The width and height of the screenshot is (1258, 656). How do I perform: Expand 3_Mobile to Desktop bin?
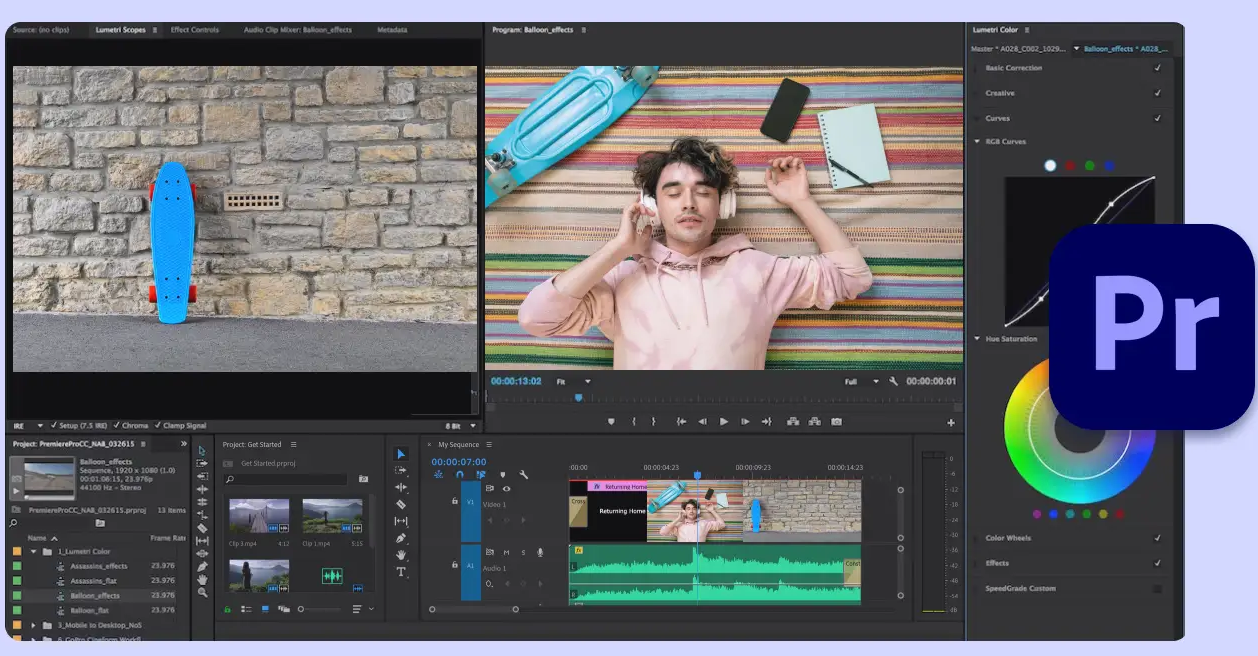point(33,625)
